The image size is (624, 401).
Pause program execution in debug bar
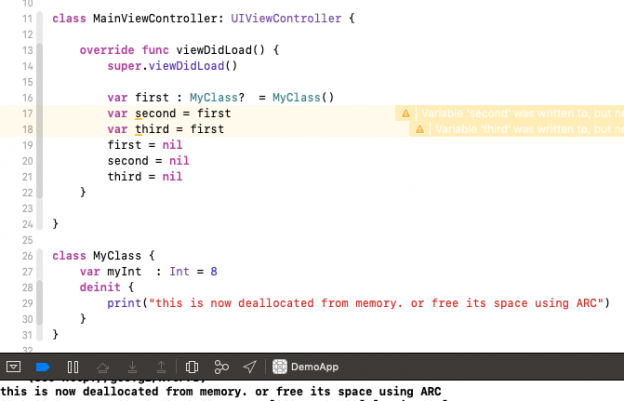[x=73, y=367]
